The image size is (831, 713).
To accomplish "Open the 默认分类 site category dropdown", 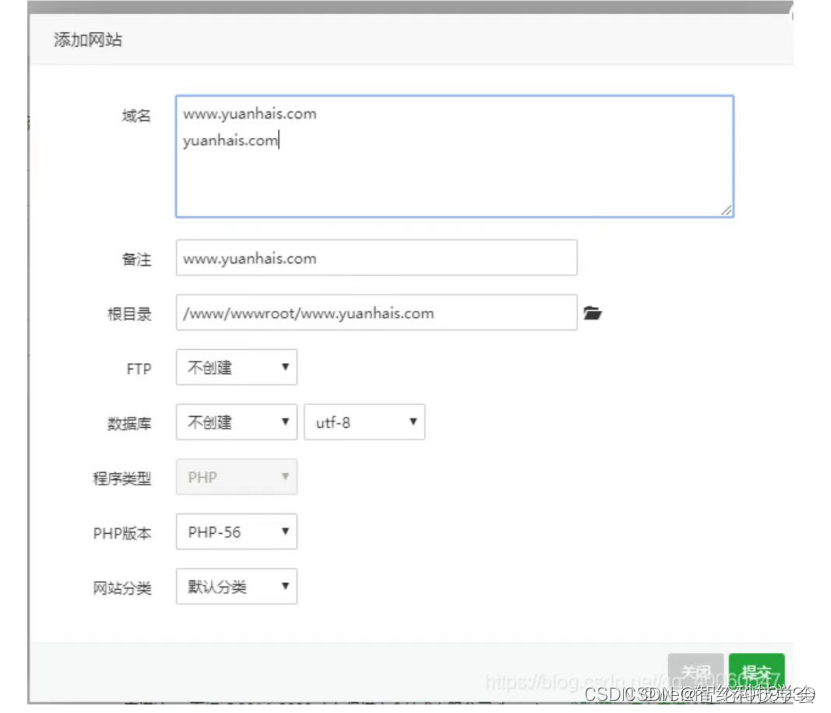I will point(236,587).
